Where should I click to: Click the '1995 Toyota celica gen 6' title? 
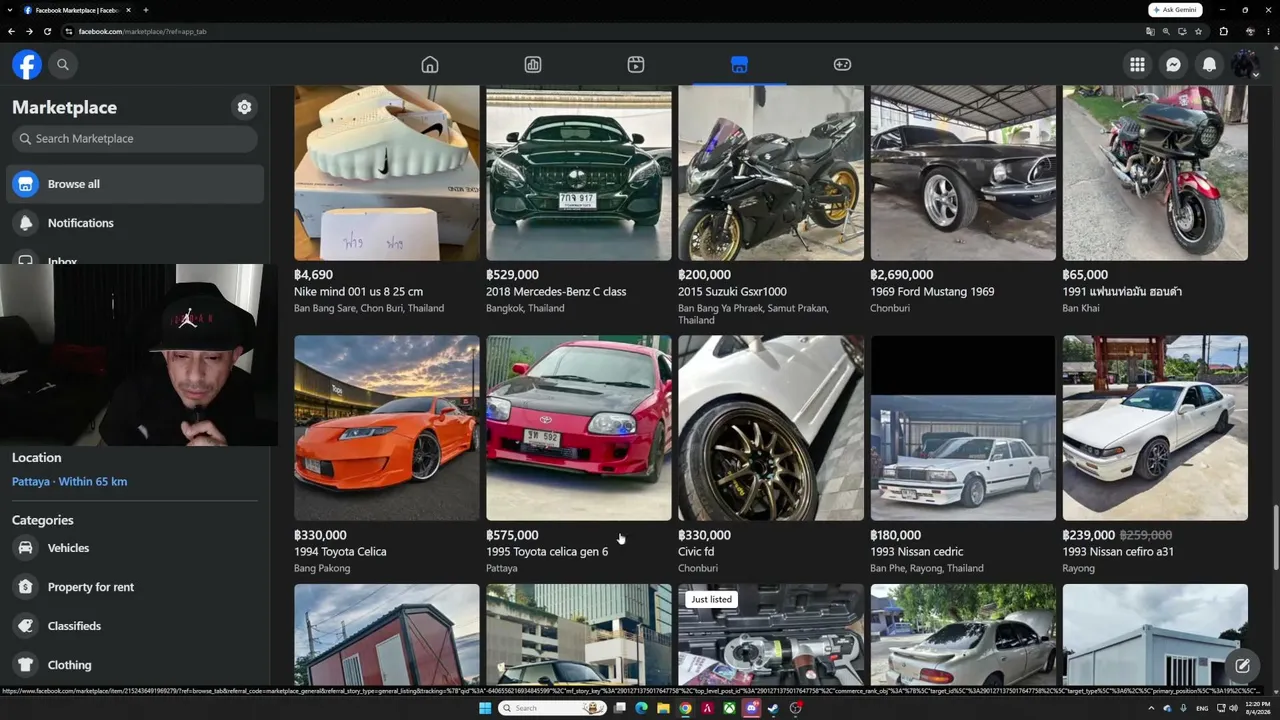click(x=547, y=552)
